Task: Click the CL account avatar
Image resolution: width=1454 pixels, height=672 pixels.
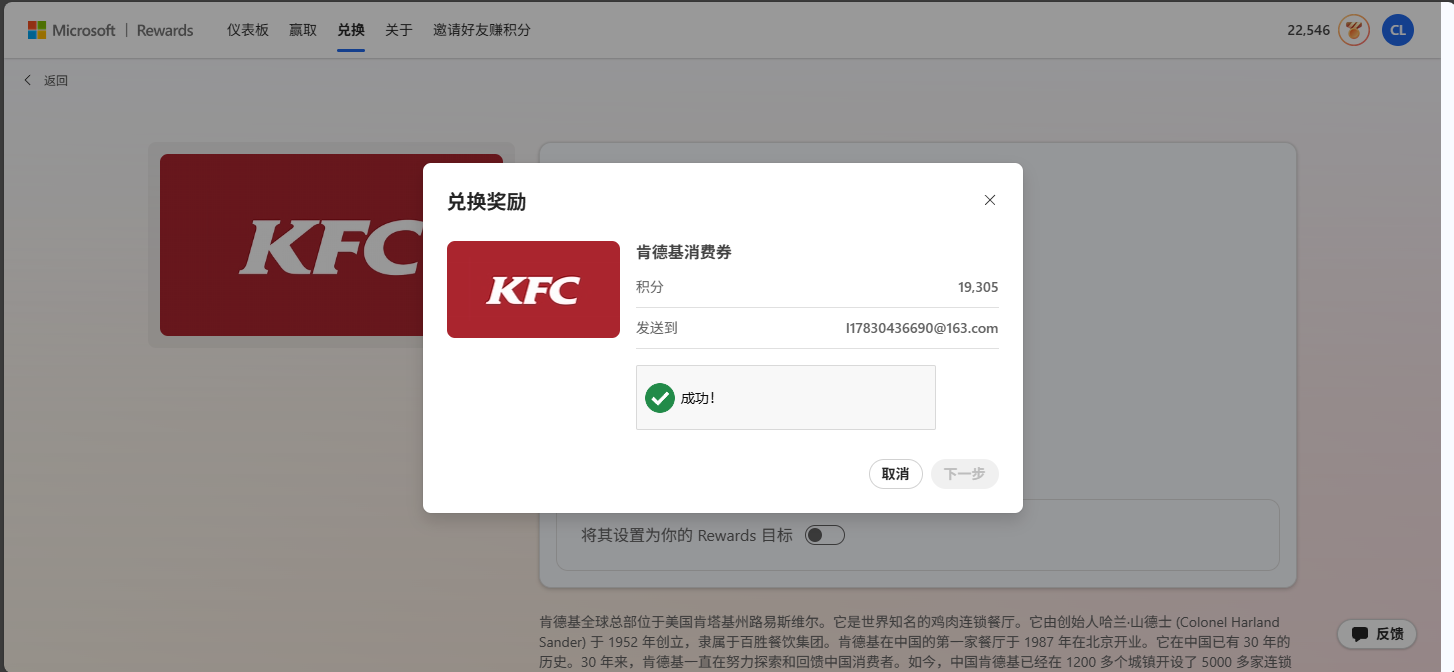Action: tap(1397, 29)
